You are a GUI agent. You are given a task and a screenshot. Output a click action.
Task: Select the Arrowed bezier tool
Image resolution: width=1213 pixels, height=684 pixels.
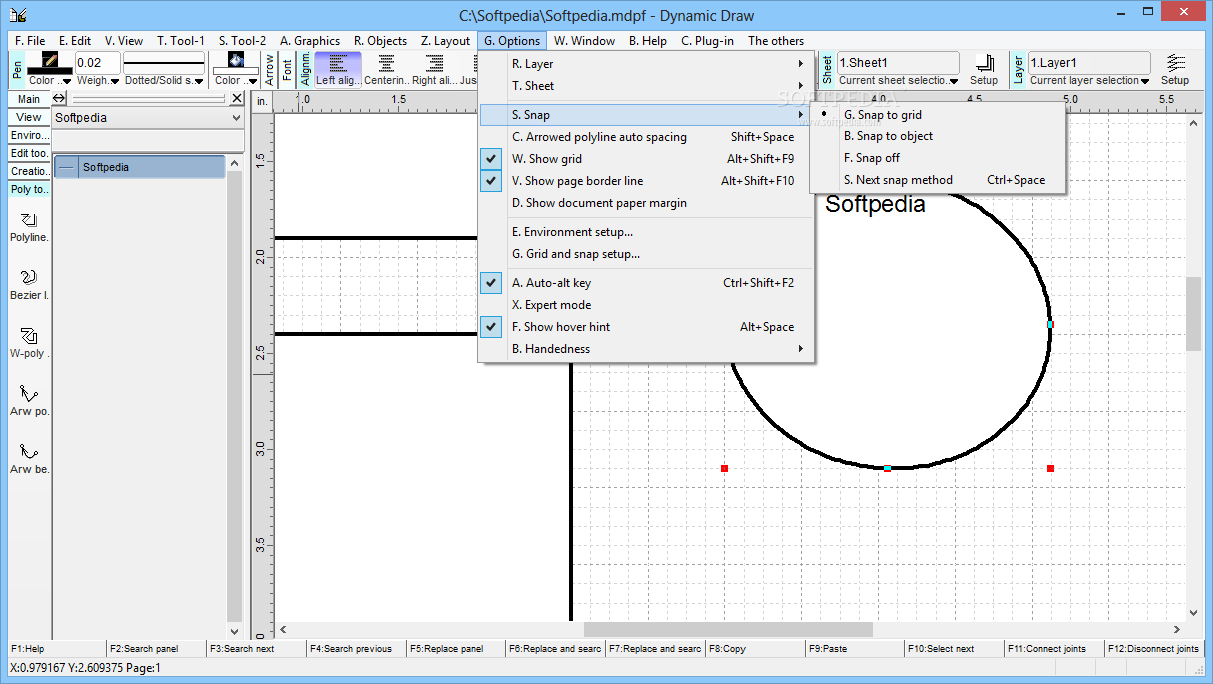point(29,459)
